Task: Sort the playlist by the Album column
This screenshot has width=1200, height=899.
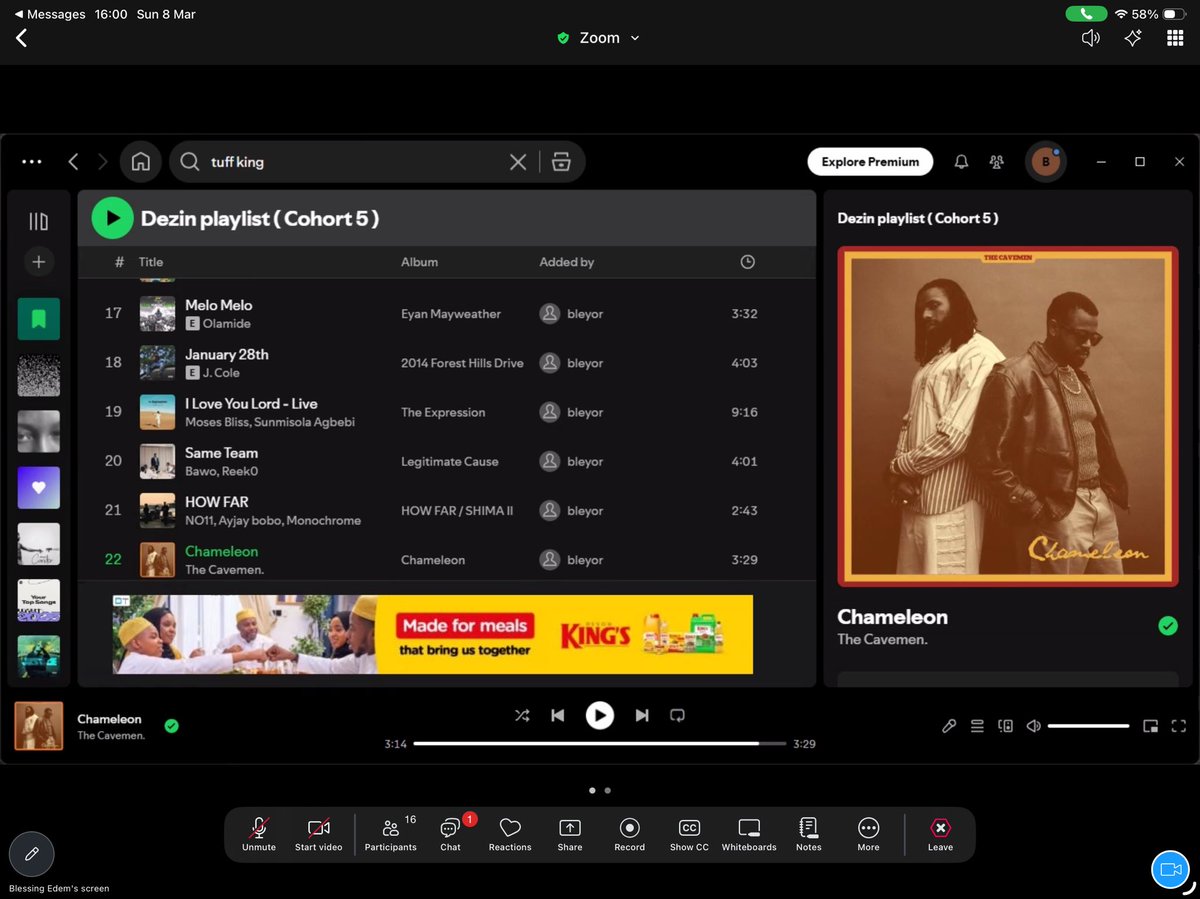Action: click(x=419, y=262)
